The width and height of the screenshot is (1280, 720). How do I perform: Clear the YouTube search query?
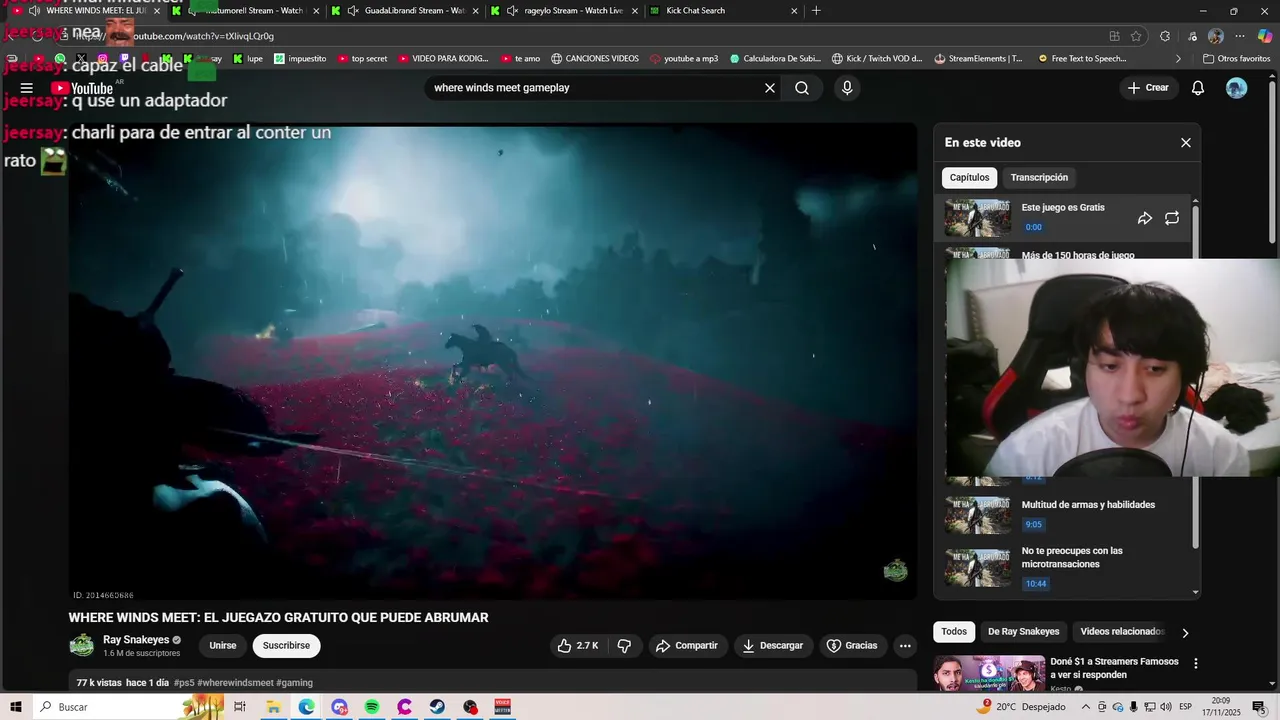770,88
